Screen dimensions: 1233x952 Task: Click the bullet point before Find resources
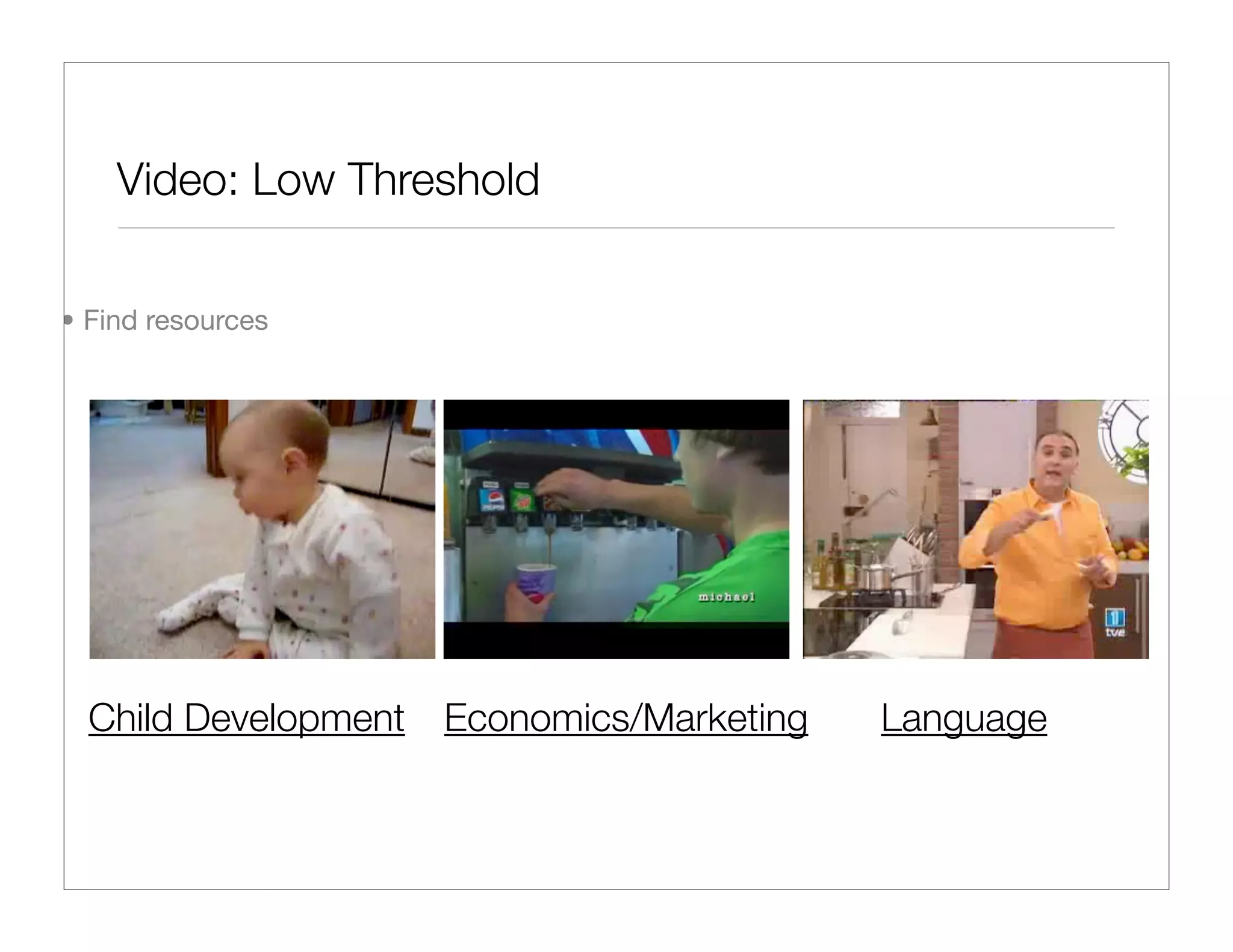pyautogui.click(x=69, y=321)
